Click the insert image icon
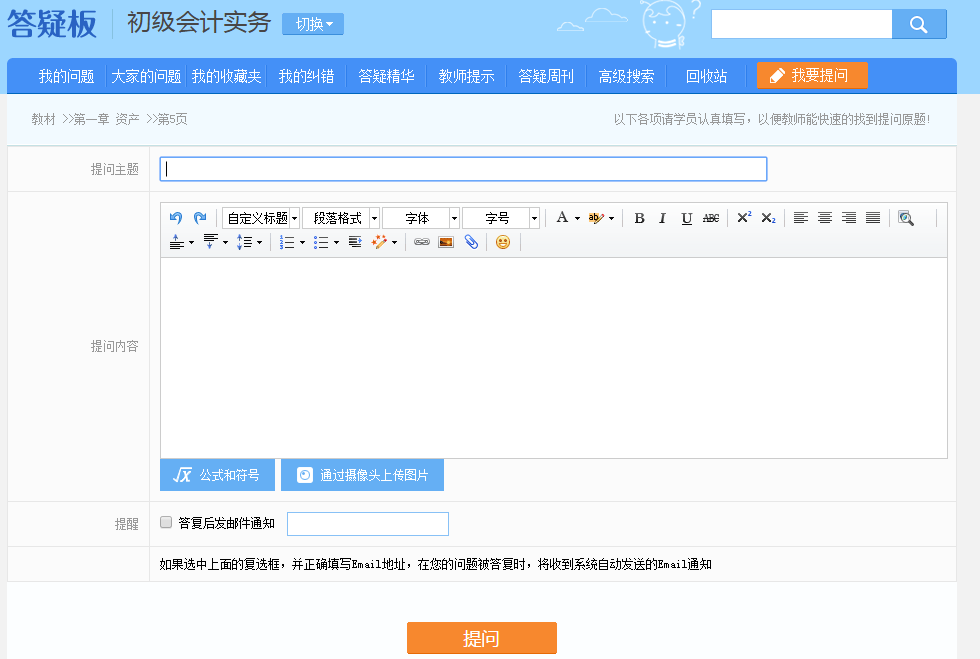Image resolution: width=980 pixels, height=659 pixels. (446, 242)
